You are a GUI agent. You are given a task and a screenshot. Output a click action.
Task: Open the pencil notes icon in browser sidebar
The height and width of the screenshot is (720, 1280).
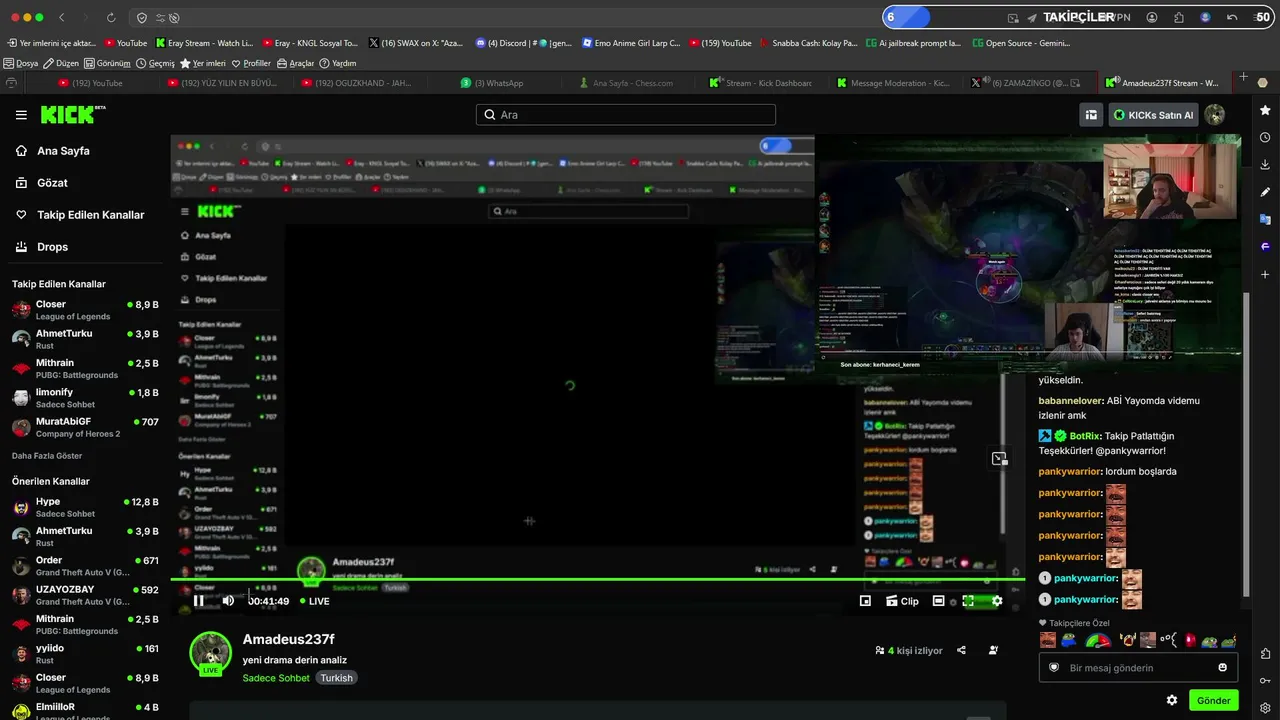[1265, 192]
